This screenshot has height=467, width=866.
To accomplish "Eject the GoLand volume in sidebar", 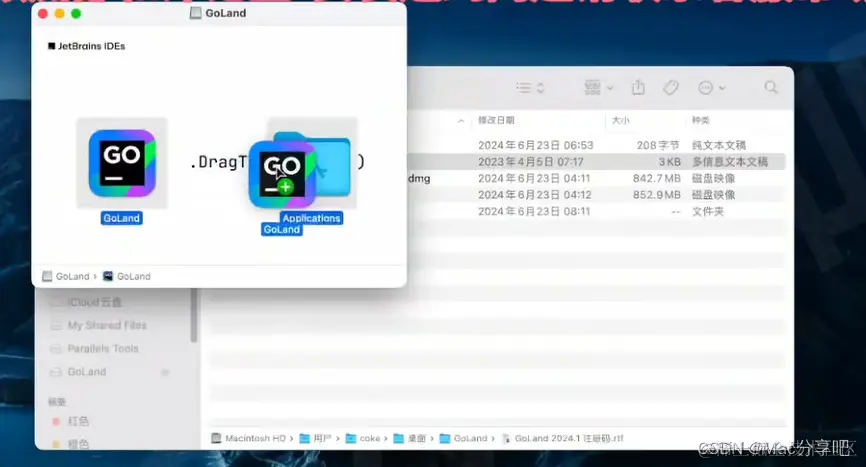I will click(x=165, y=373).
